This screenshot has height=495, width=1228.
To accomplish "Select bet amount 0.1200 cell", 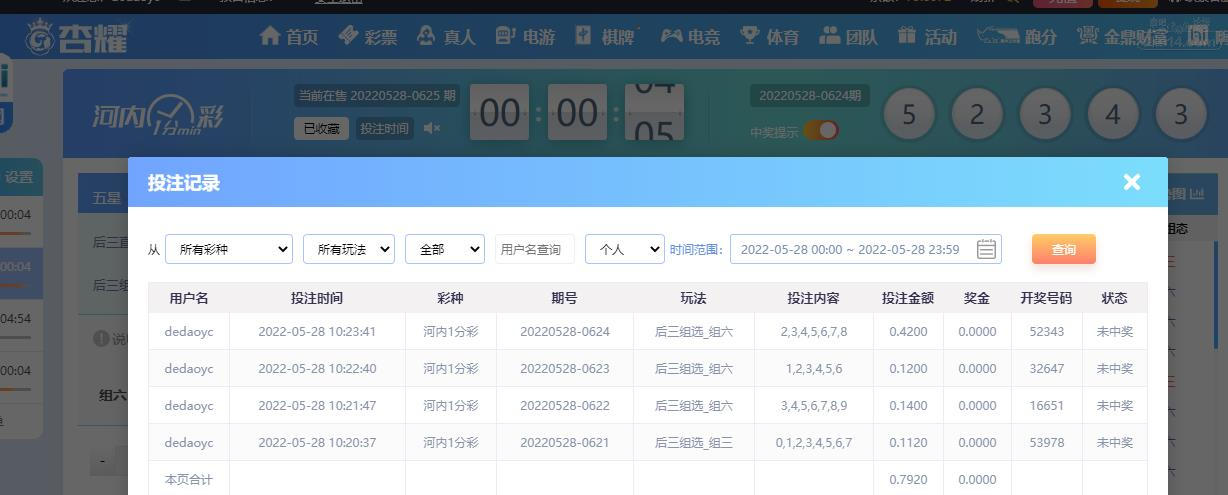I will pos(908,368).
